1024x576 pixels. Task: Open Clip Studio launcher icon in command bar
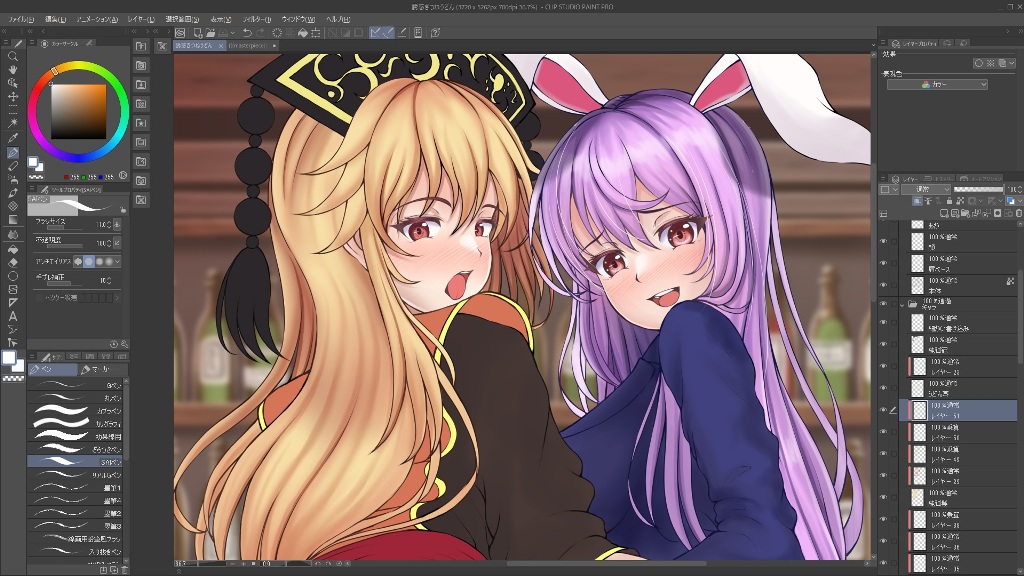[180, 33]
